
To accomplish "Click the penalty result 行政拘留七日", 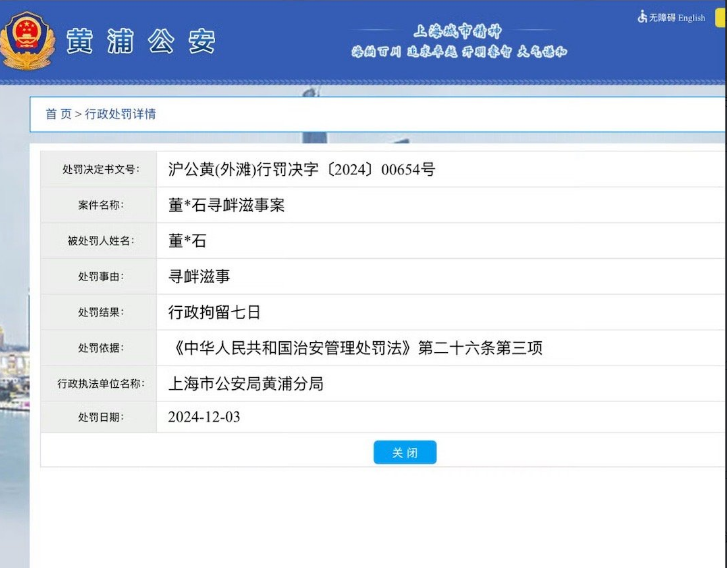I will 214,312.
